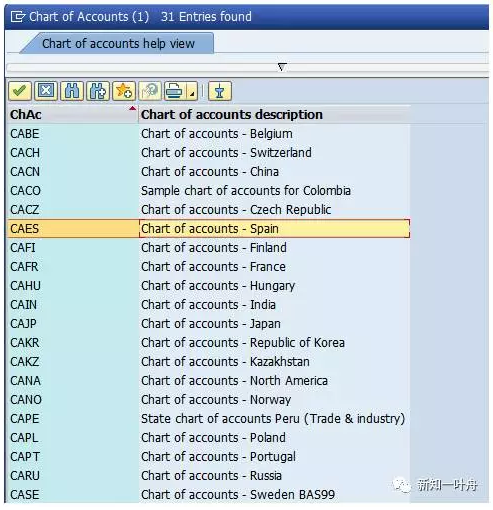Click the greyed-out search help icon
The image size is (493, 510).
[x=150, y=91]
